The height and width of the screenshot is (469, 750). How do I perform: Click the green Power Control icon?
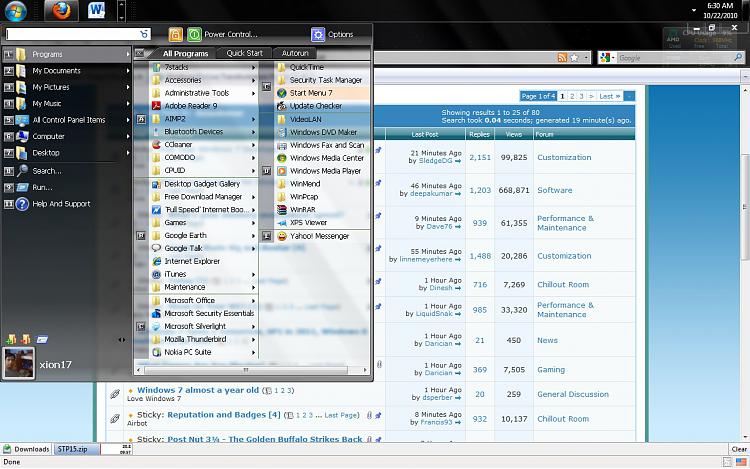194,34
